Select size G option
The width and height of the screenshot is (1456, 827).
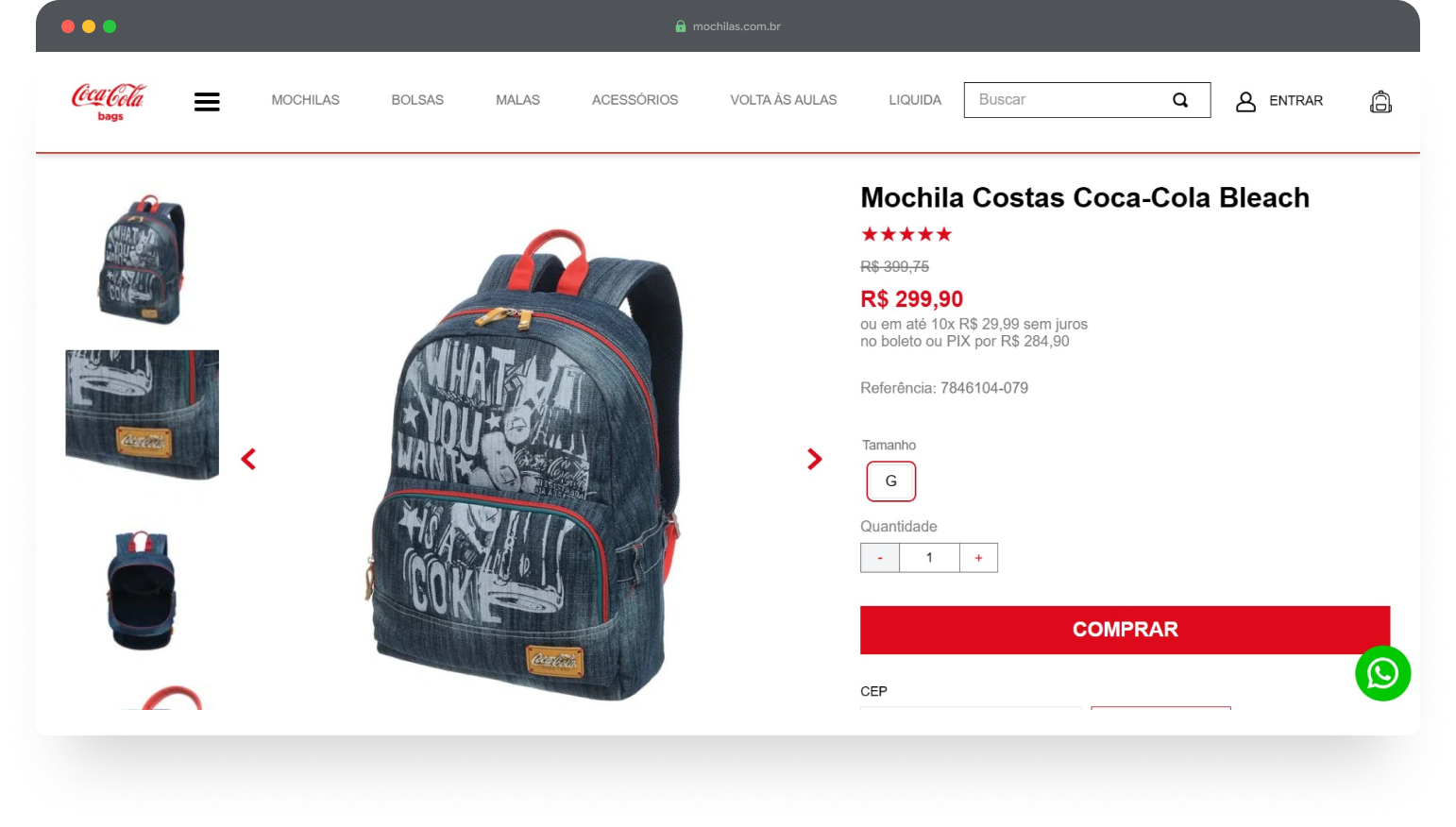coord(890,481)
